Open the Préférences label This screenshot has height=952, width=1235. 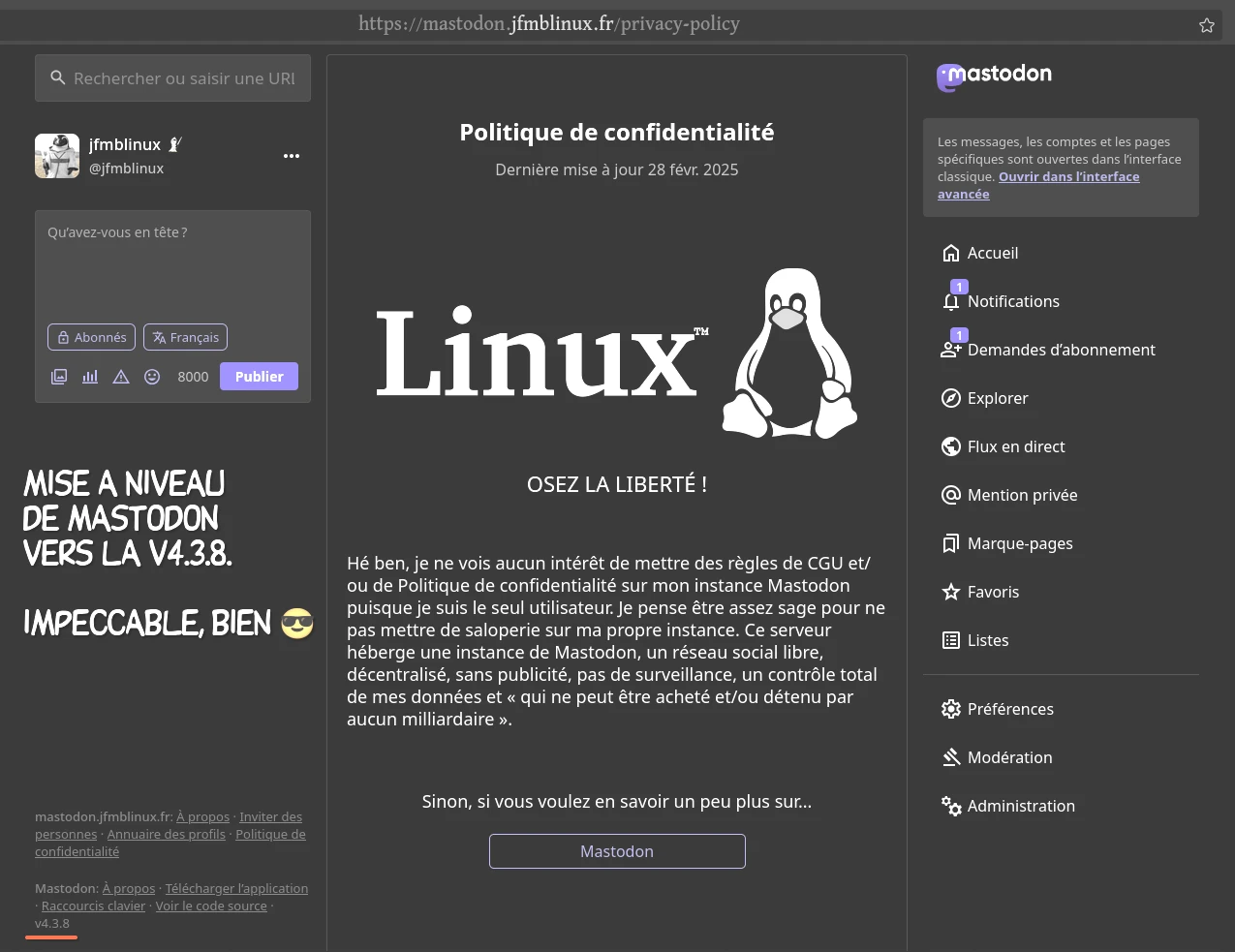point(1010,709)
